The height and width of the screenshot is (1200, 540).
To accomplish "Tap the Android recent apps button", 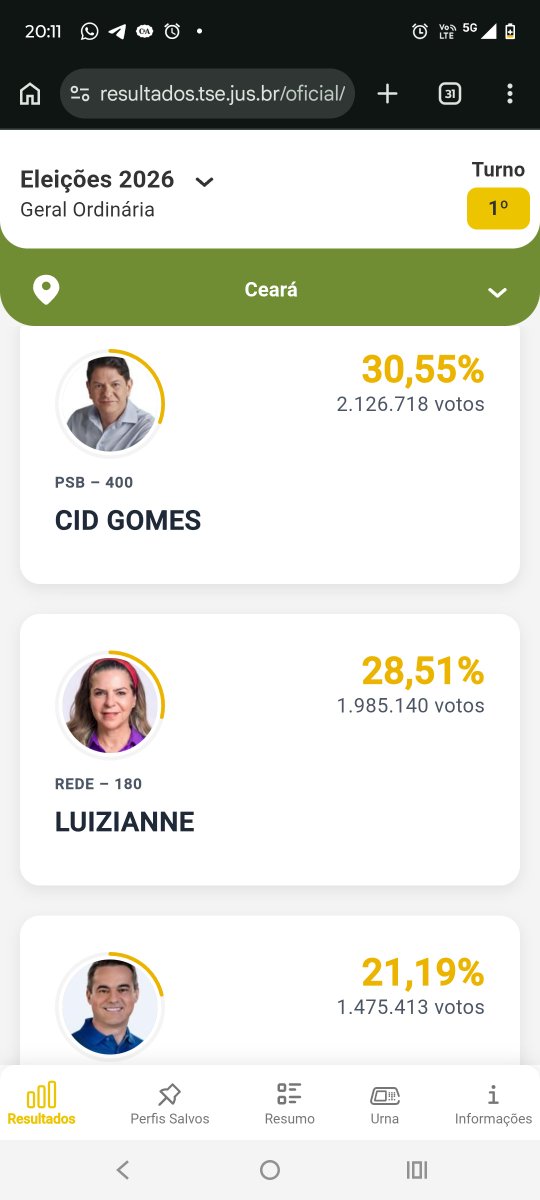I will click(x=417, y=1170).
